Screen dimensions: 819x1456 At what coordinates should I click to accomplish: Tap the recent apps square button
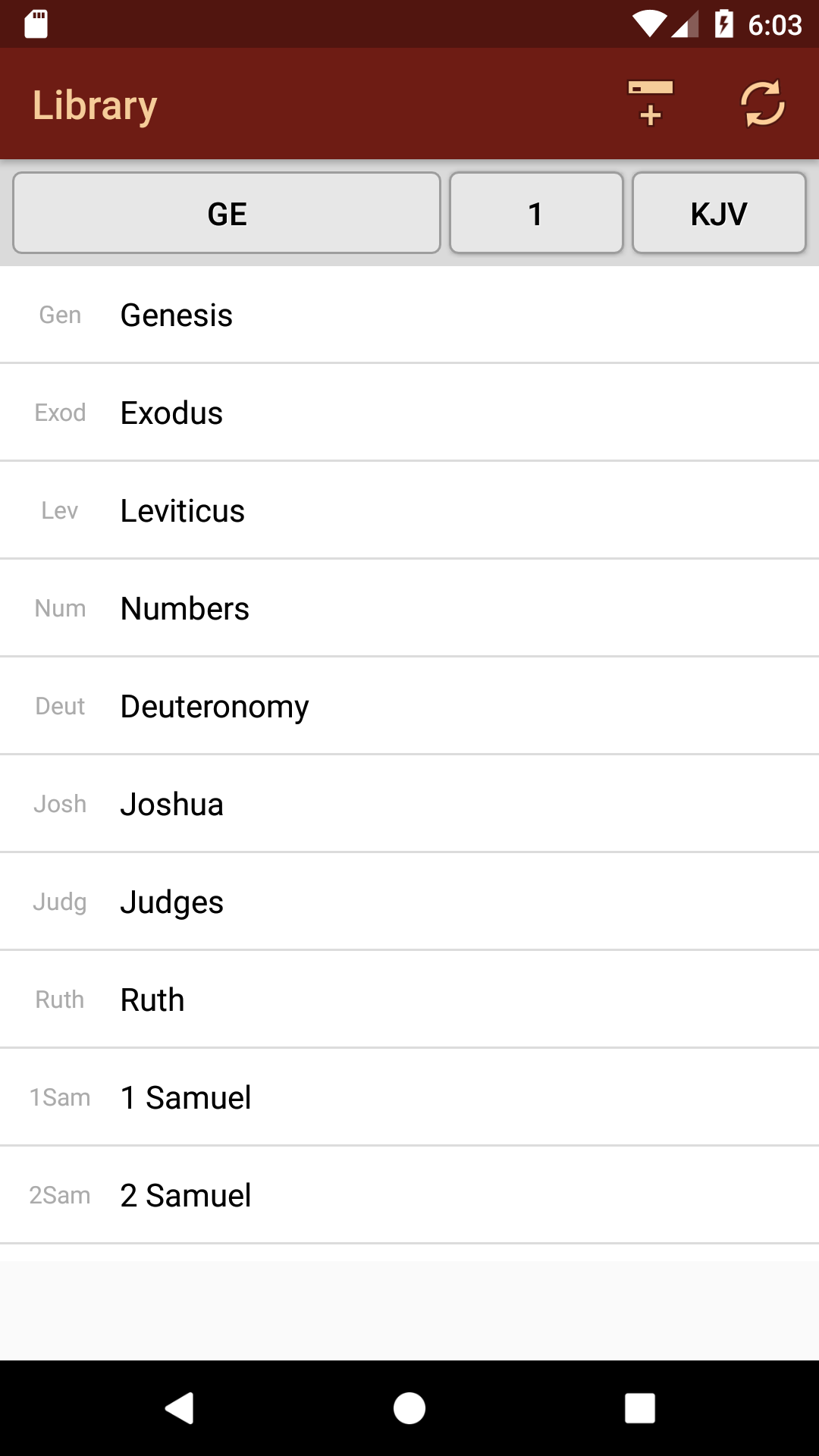pyautogui.click(x=639, y=1408)
